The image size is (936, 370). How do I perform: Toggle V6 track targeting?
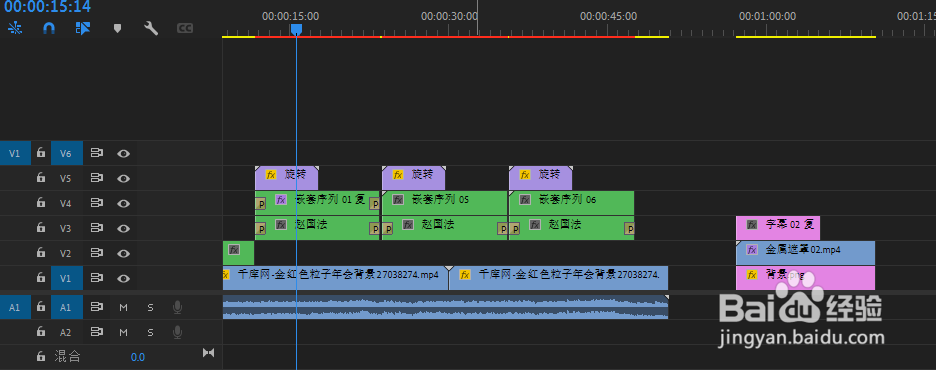[x=66, y=153]
